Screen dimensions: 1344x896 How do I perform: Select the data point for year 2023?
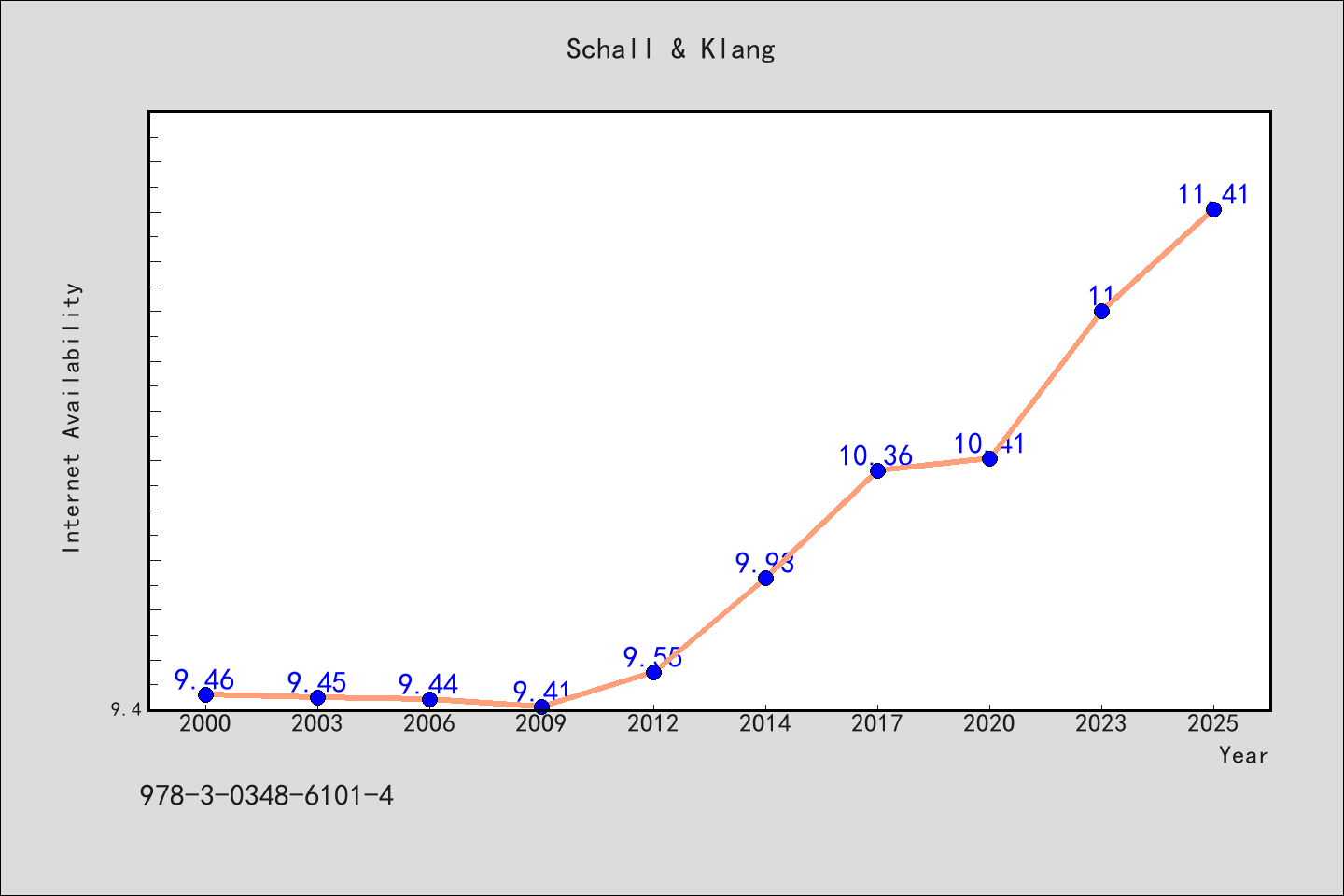point(1101,311)
